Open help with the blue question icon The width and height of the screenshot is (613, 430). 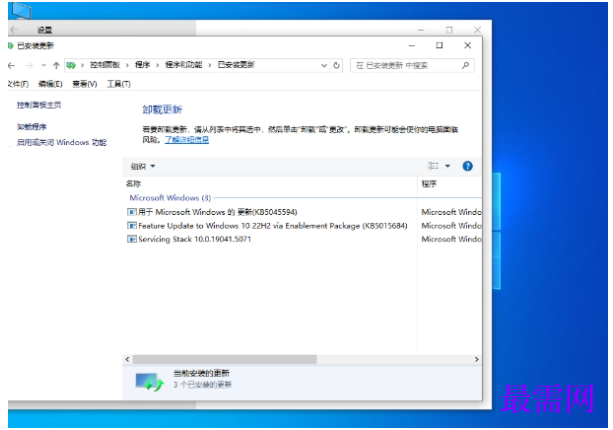(468, 166)
